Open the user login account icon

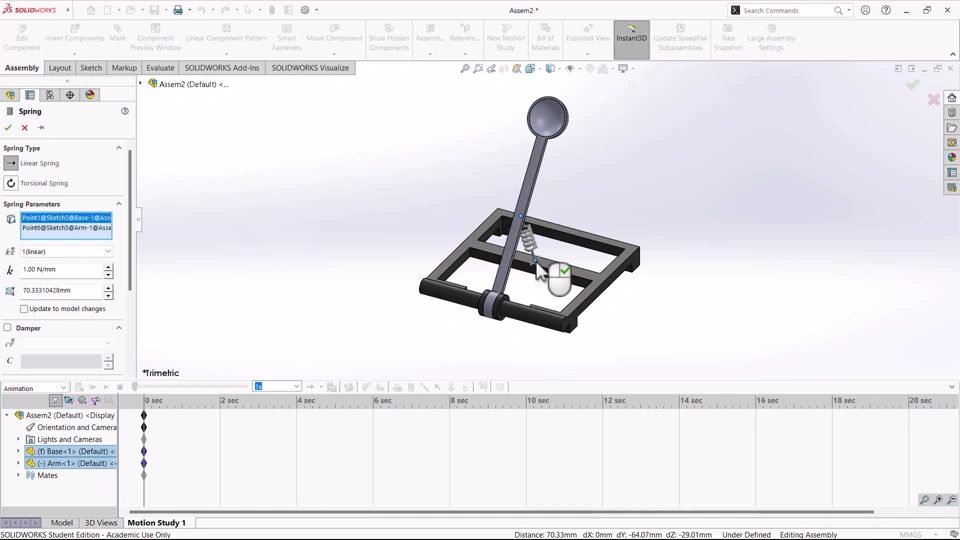pyautogui.click(x=865, y=10)
